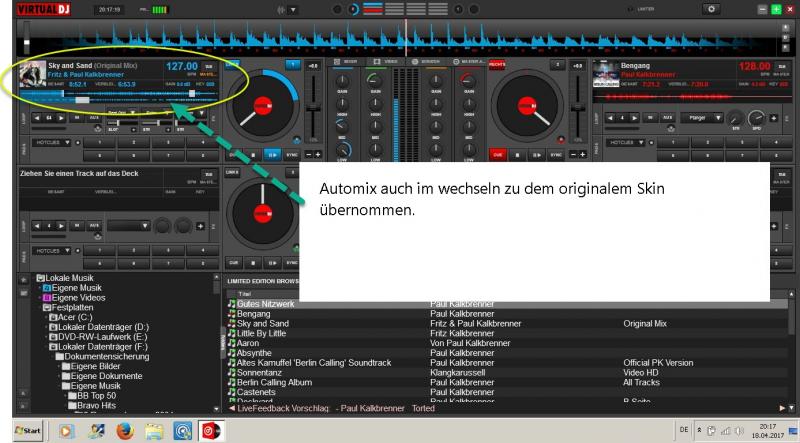Click Titel column header
Viewport: 800px width, 443px height.
click(245, 294)
